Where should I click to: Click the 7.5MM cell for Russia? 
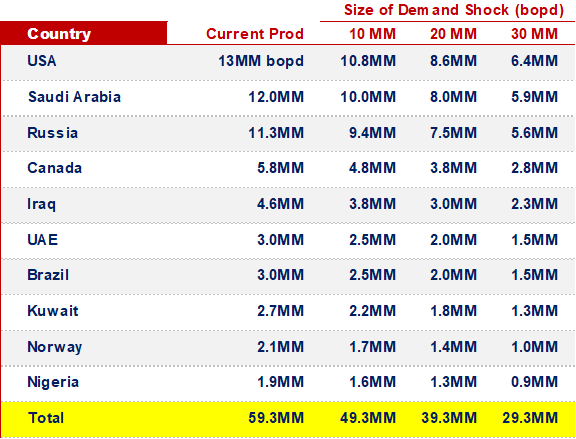pos(453,133)
